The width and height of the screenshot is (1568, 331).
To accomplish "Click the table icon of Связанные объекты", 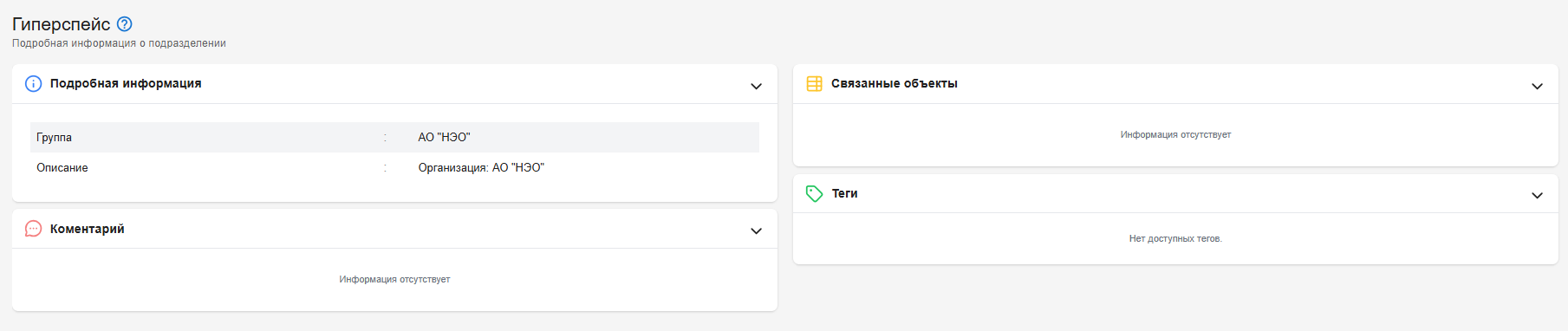I will click(x=815, y=84).
